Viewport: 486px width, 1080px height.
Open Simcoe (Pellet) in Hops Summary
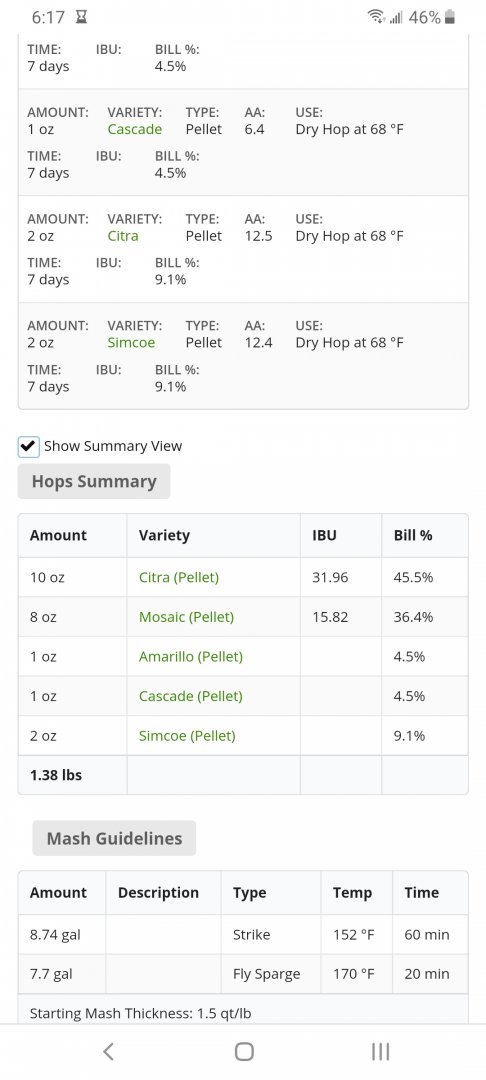187,736
